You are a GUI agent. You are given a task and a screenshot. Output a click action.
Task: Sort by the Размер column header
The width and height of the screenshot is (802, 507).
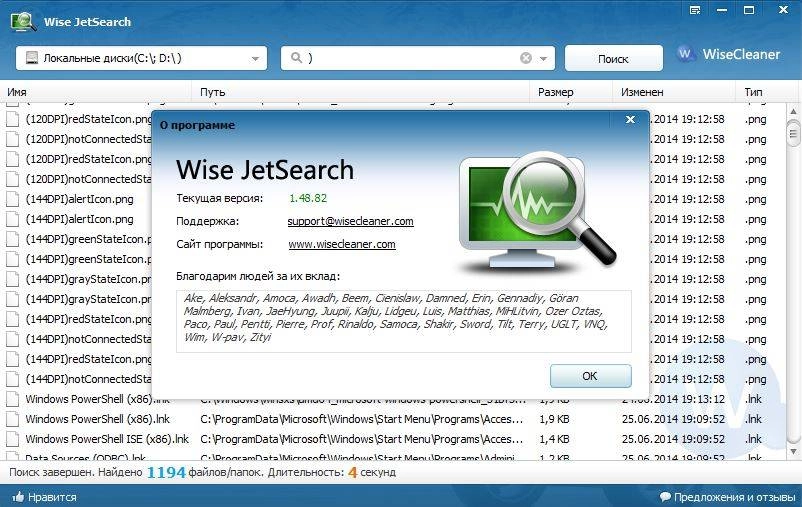click(x=571, y=92)
